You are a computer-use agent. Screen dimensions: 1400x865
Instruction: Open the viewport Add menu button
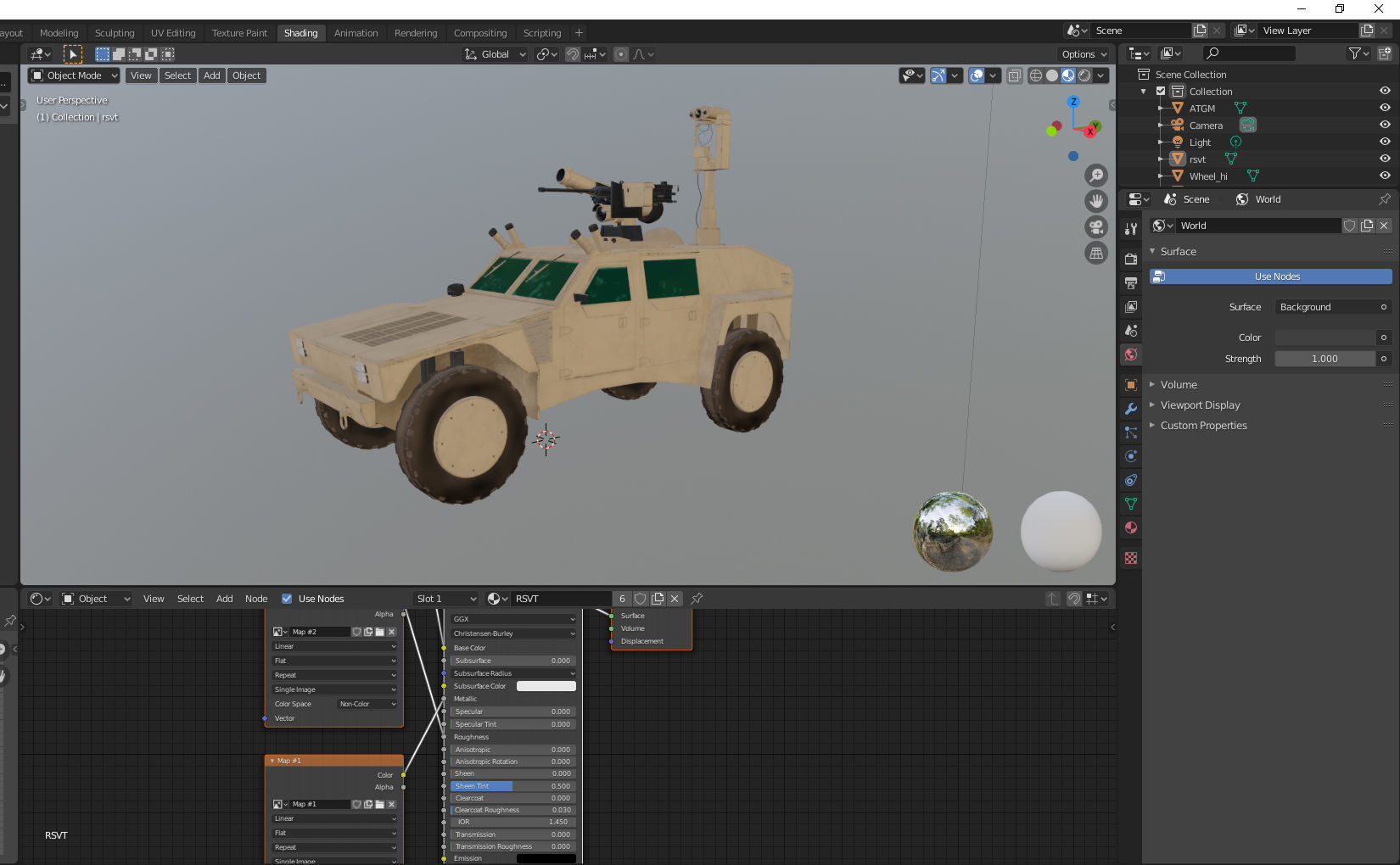tap(212, 75)
